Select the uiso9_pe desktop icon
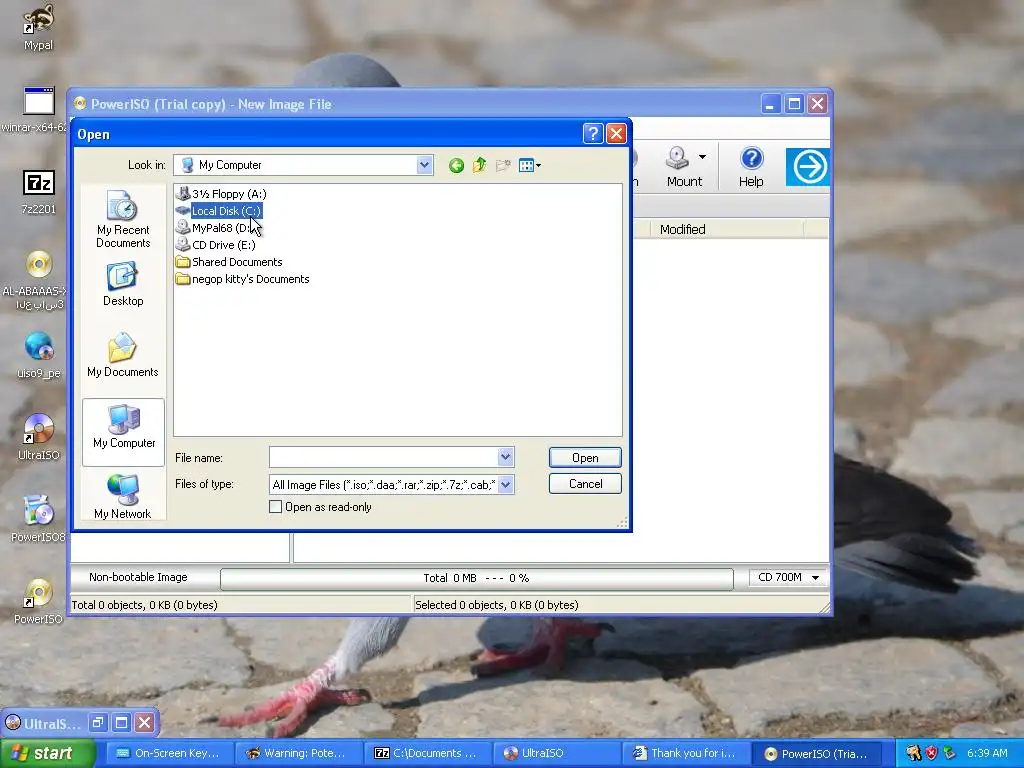The height and width of the screenshot is (768, 1024). coord(39,356)
